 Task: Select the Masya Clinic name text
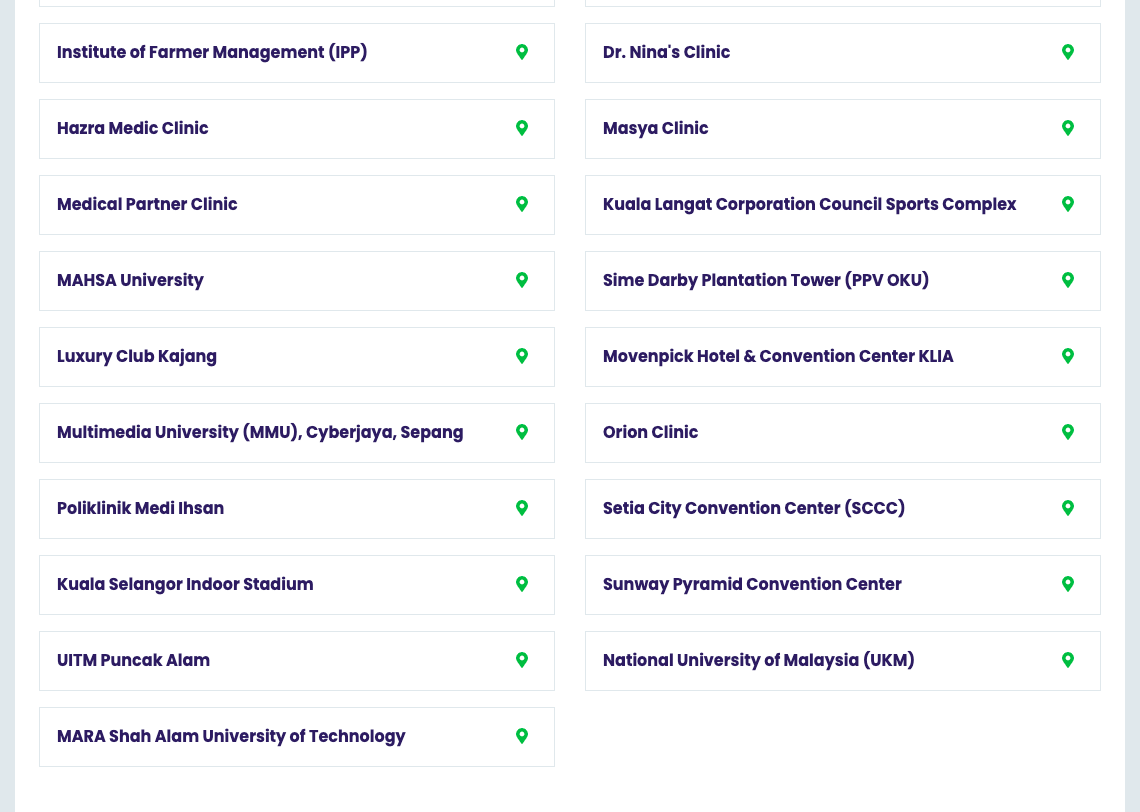pos(655,129)
